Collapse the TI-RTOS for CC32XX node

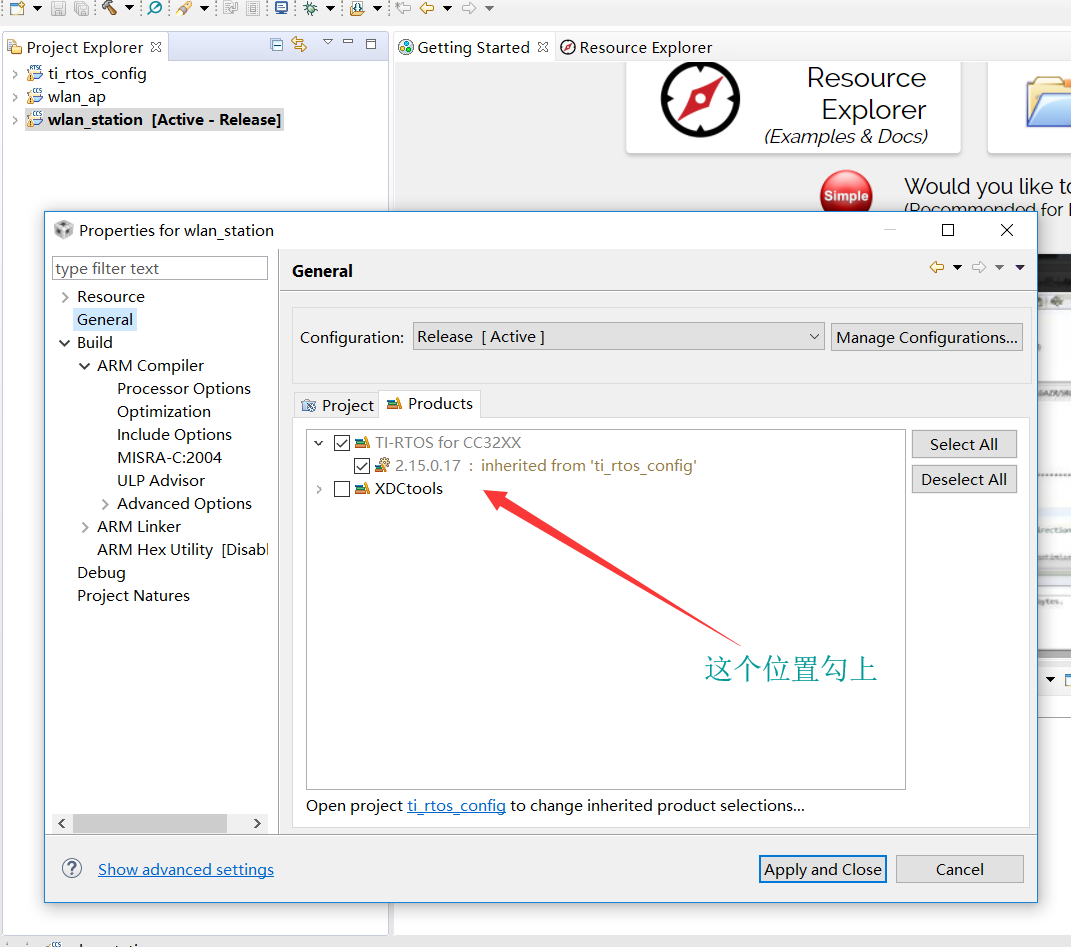click(319, 443)
